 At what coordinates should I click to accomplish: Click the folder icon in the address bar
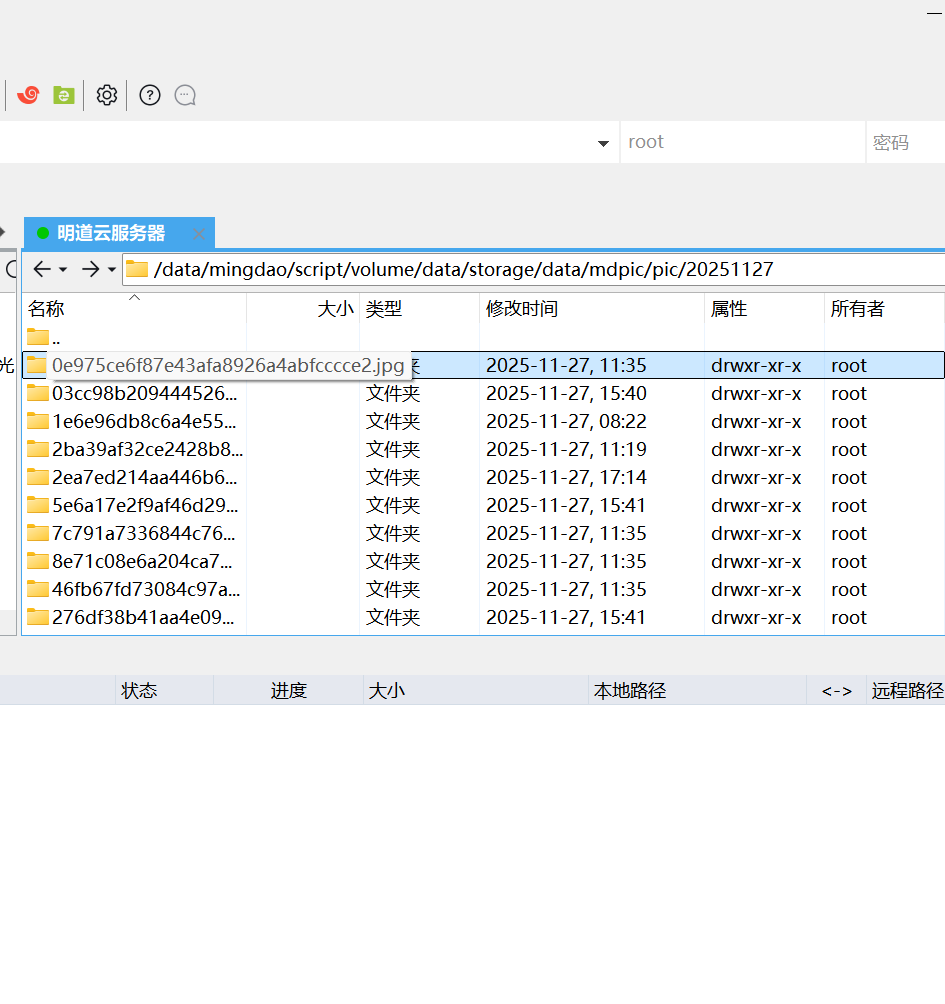click(x=135, y=269)
